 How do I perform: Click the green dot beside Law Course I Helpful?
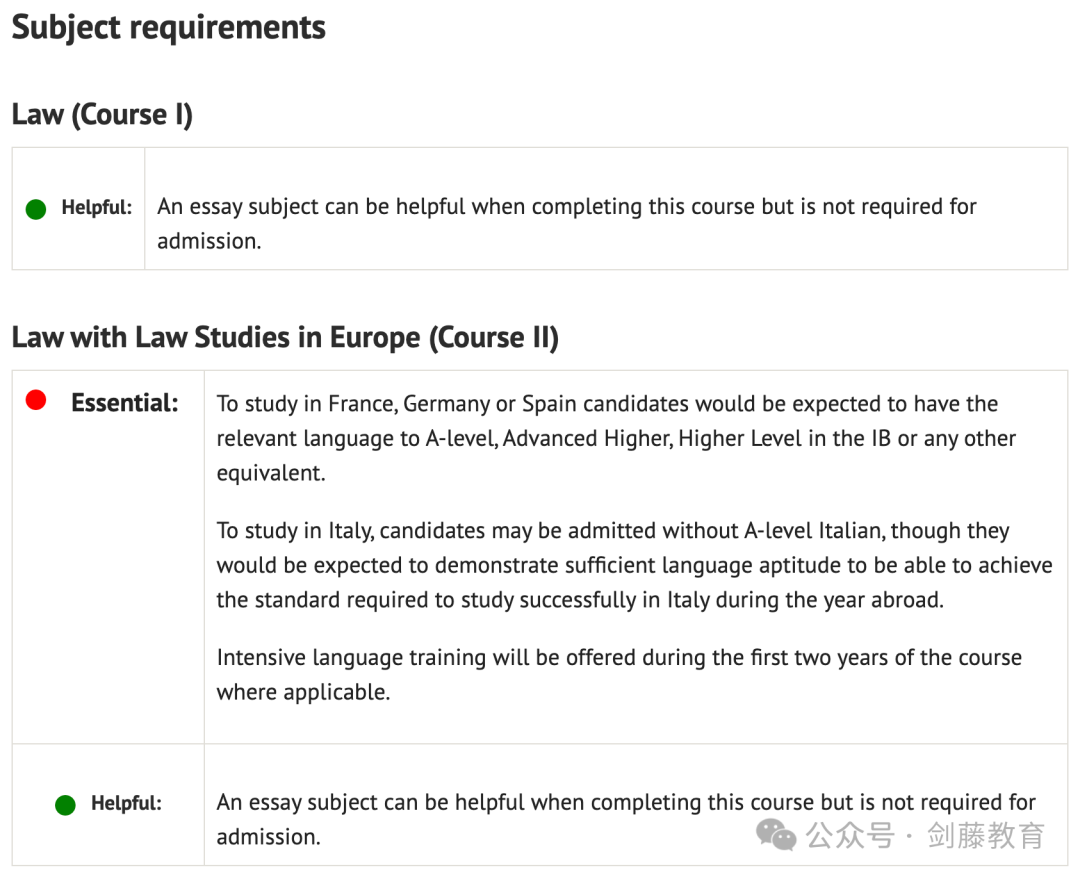[x=36, y=209]
